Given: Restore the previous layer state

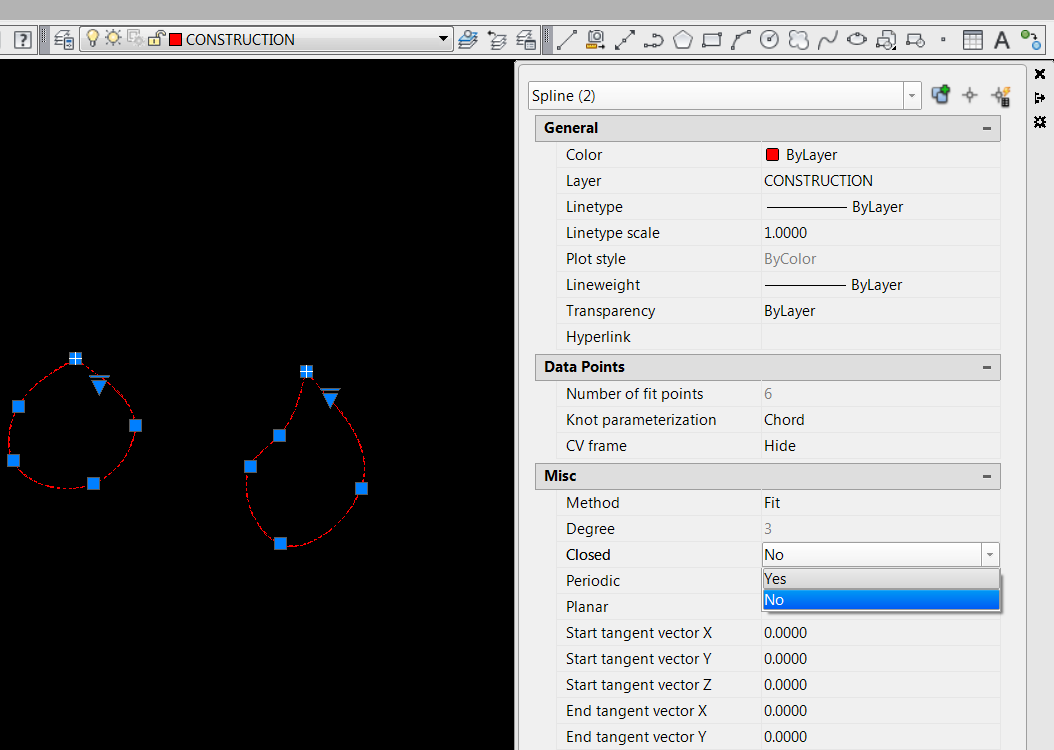Looking at the screenshot, I should pos(497,40).
